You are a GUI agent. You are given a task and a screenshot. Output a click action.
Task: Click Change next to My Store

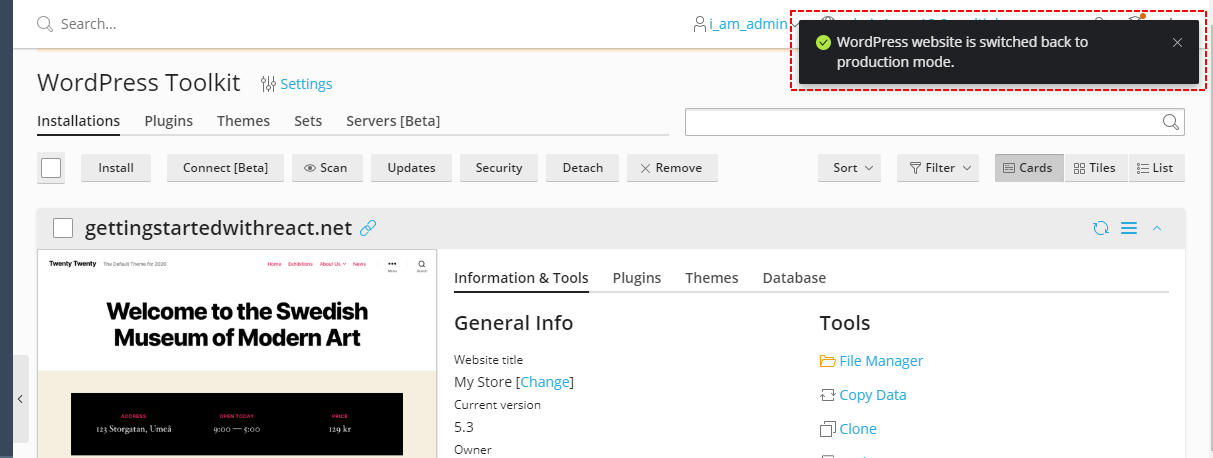[545, 382]
